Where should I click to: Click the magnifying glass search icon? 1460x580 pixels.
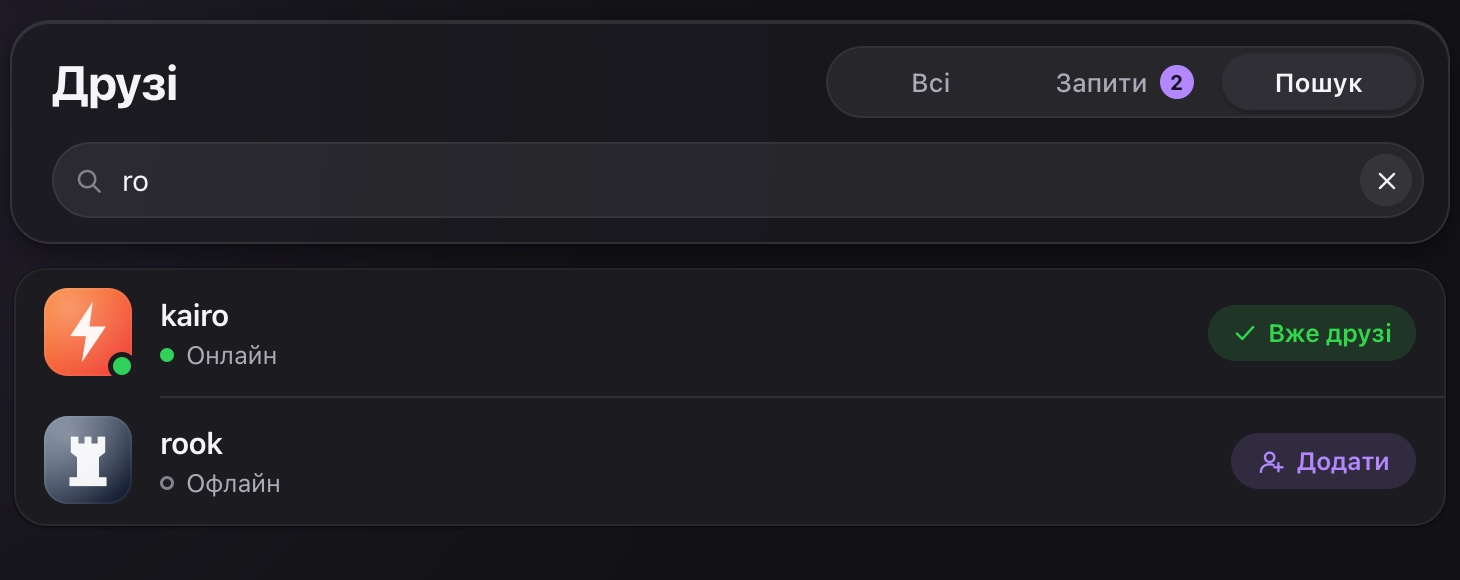(89, 181)
